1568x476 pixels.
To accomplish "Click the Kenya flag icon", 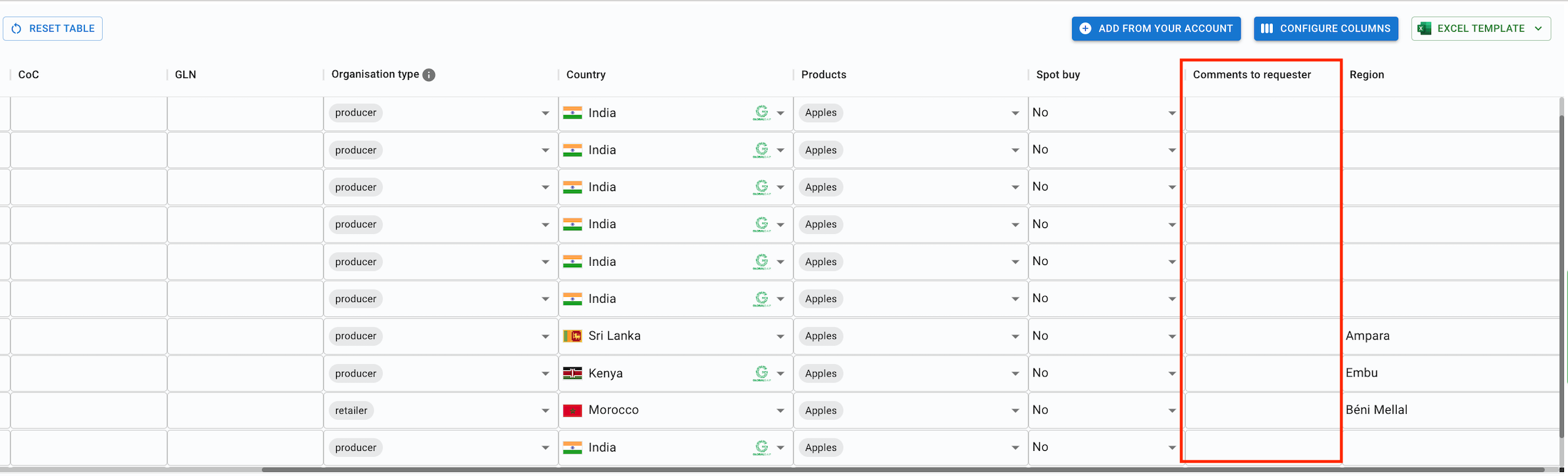I will tap(573, 373).
